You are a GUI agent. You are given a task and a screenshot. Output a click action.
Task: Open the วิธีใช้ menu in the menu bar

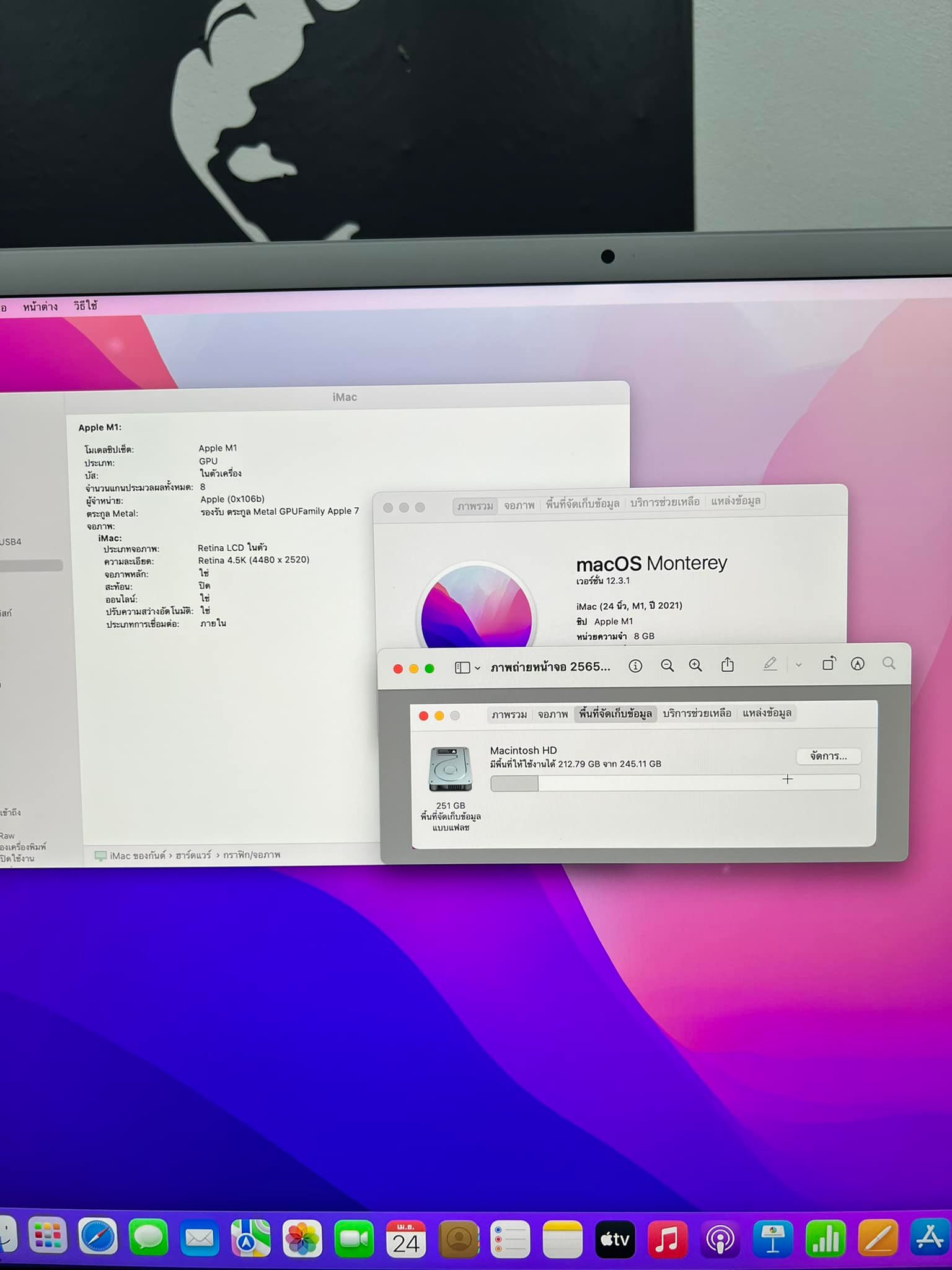(x=86, y=306)
